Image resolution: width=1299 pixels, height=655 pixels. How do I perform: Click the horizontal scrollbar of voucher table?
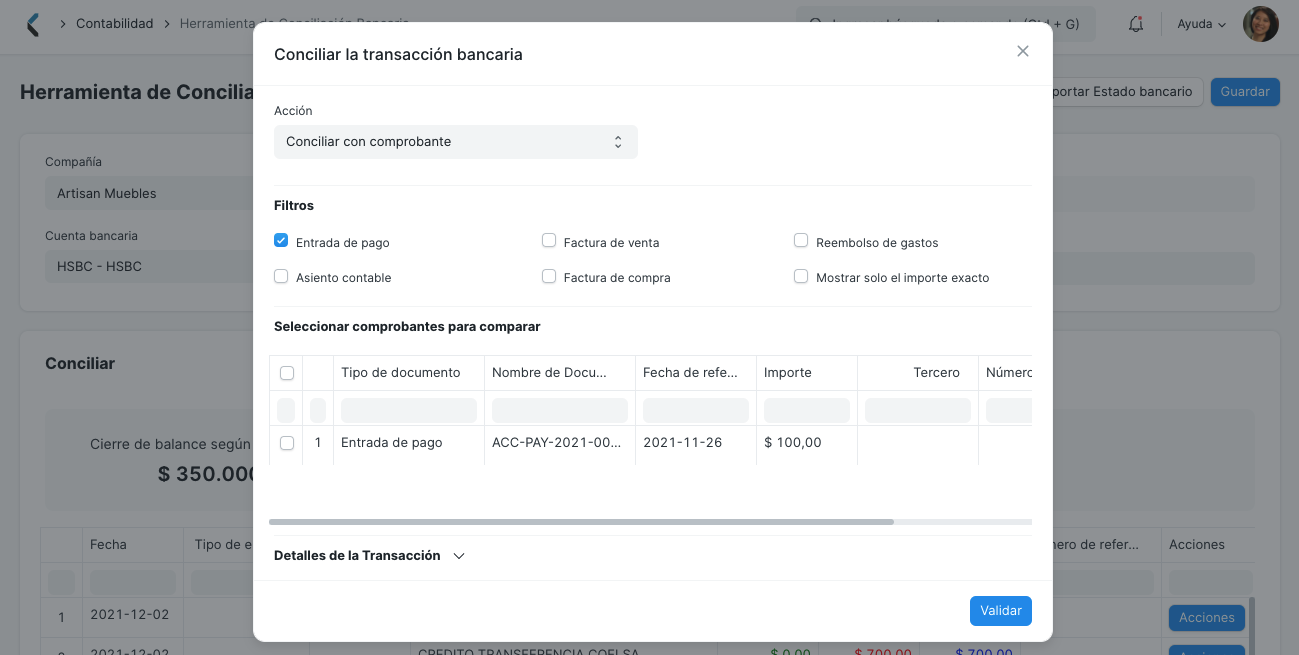(581, 522)
